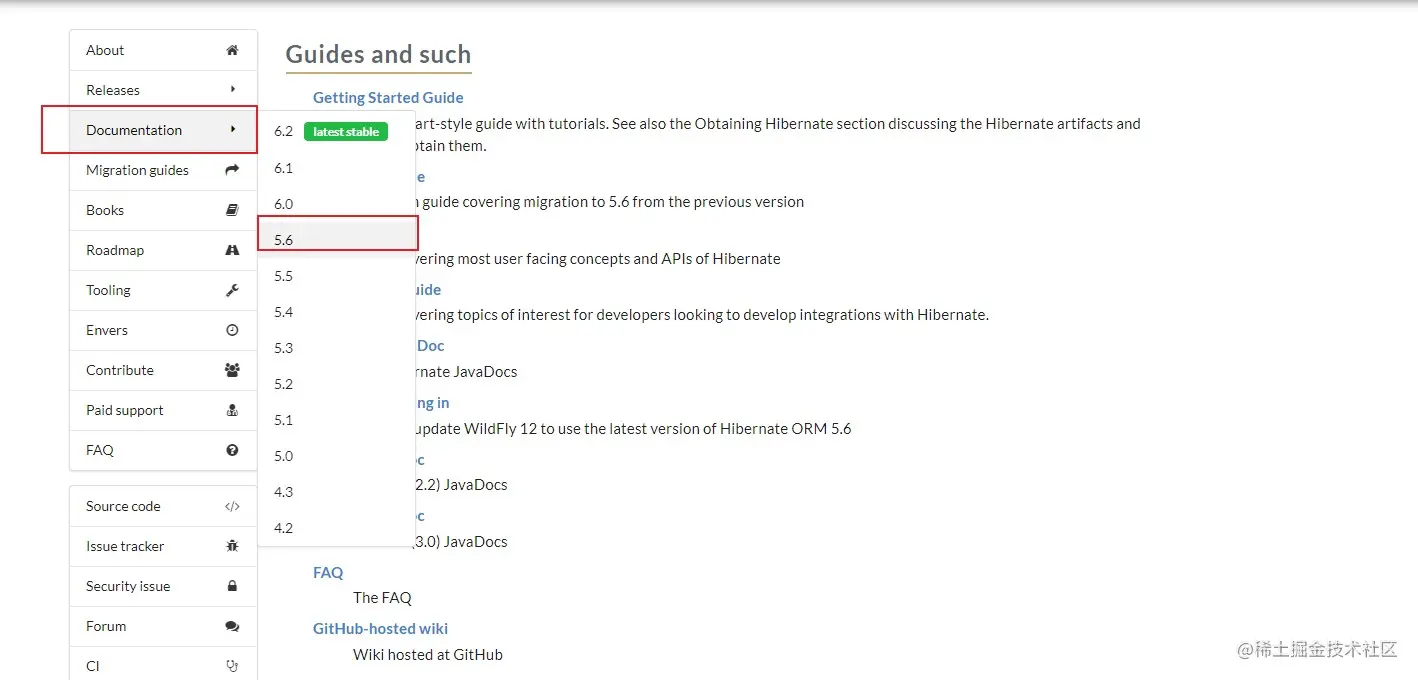Click the text "The FAQ"

click(x=382, y=597)
